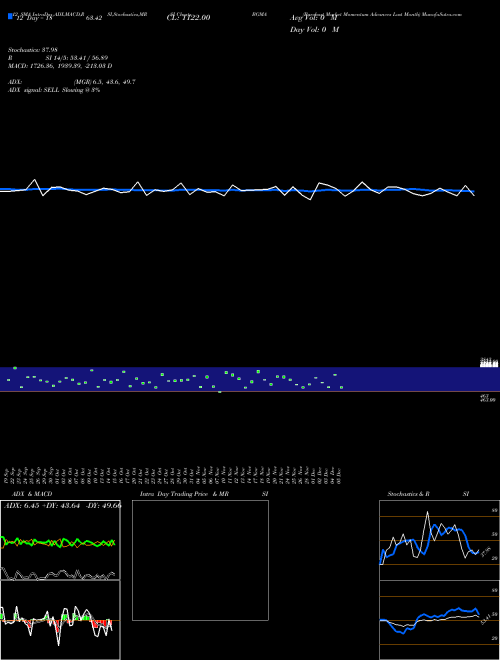Click the ADX green/orange line chart panel
Viewport: 500px width, 660px height.
pyautogui.click(x=60, y=540)
